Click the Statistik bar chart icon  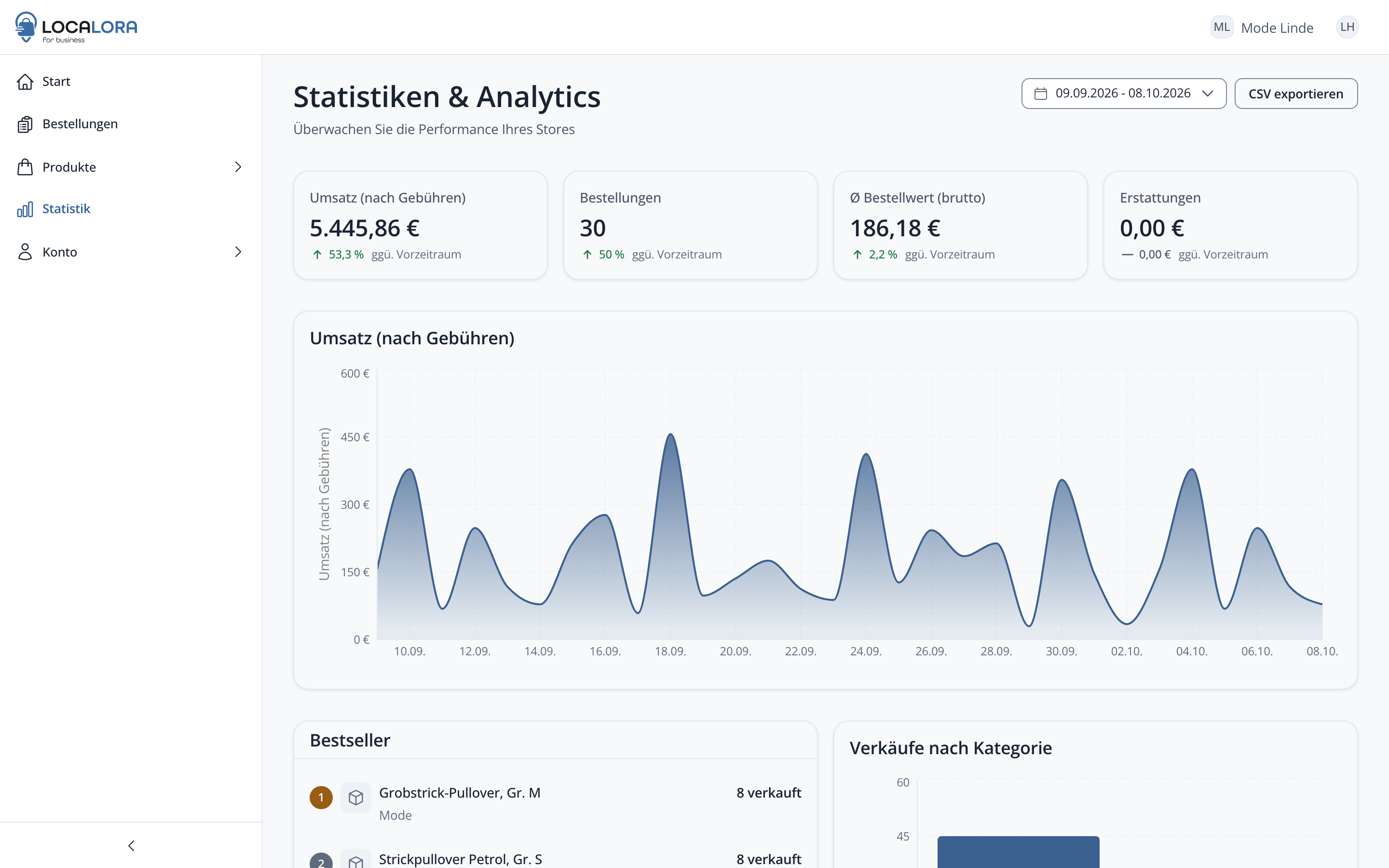[x=25, y=209]
